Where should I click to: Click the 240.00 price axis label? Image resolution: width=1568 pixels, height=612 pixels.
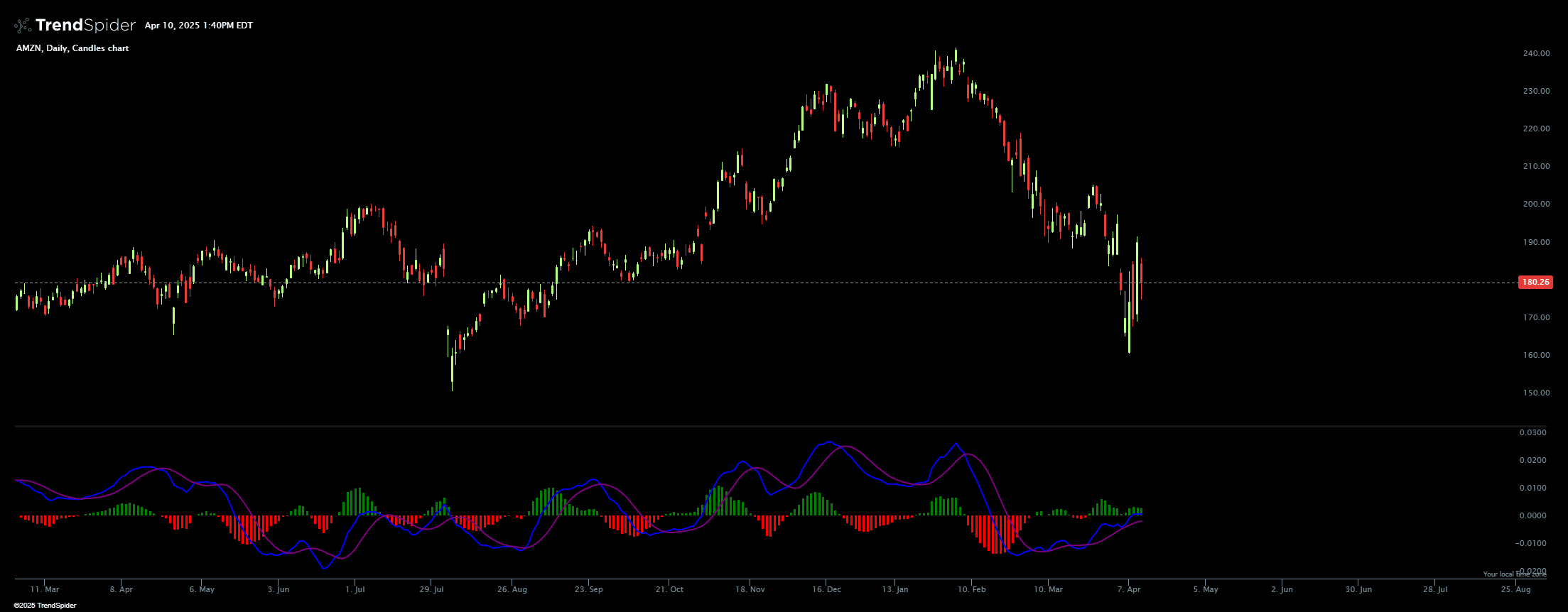(1537, 53)
